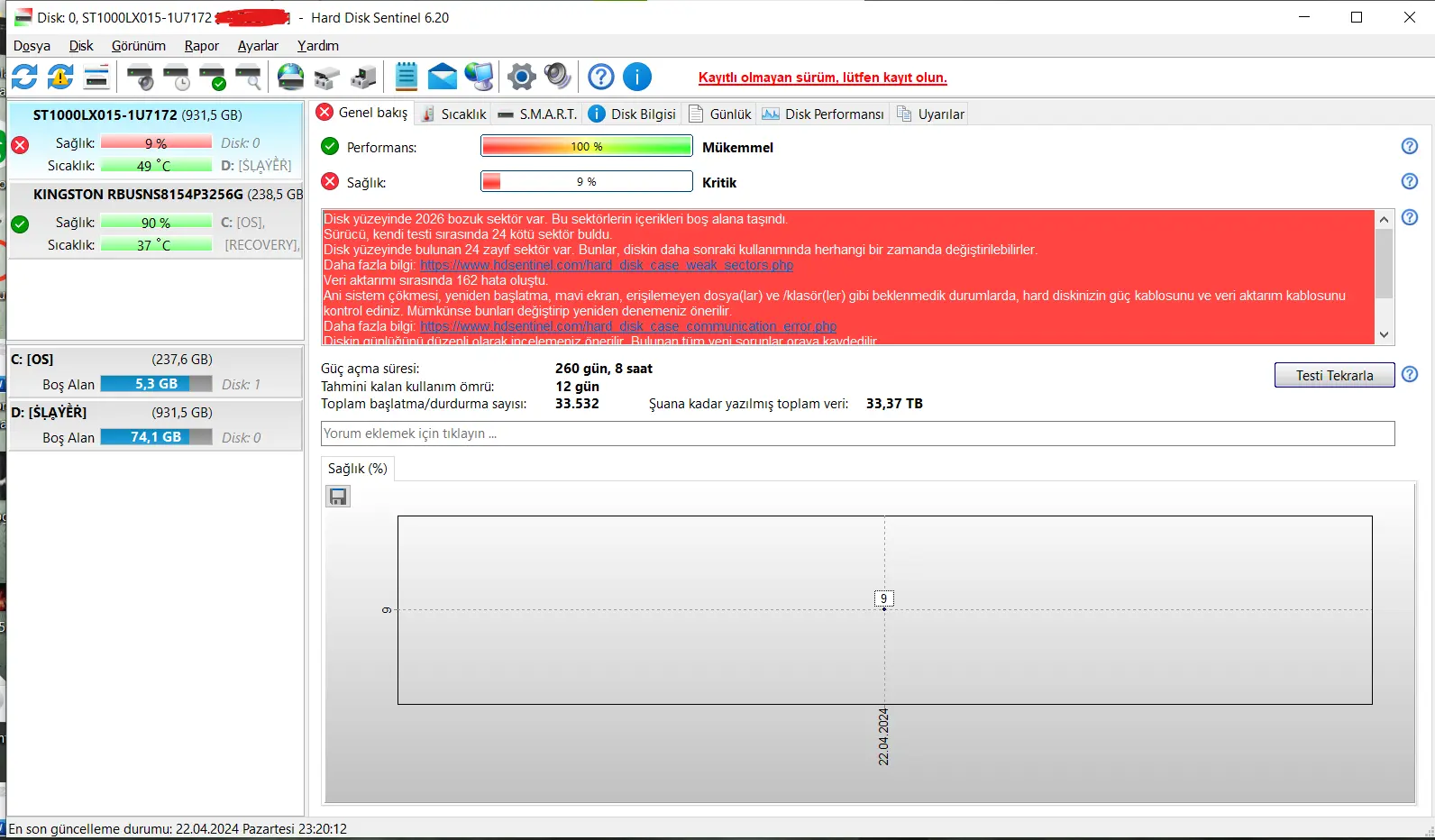Select the Genel bakış tab
The height and width of the screenshot is (840, 1435).
362,113
